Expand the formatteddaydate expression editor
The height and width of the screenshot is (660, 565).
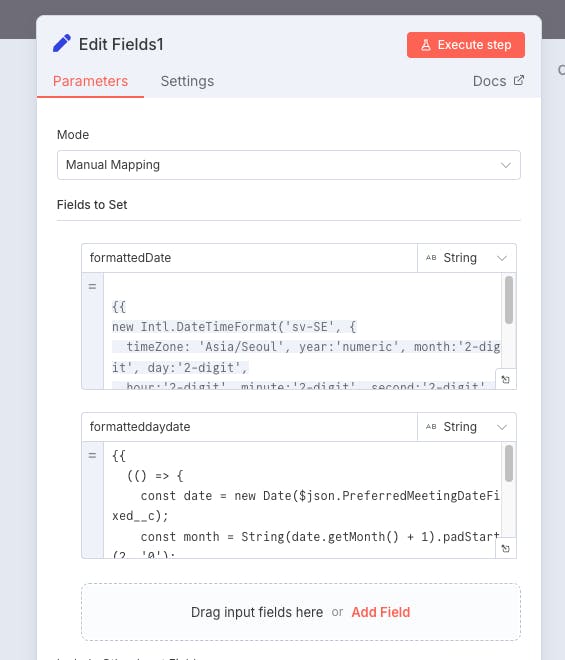(x=506, y=548)
